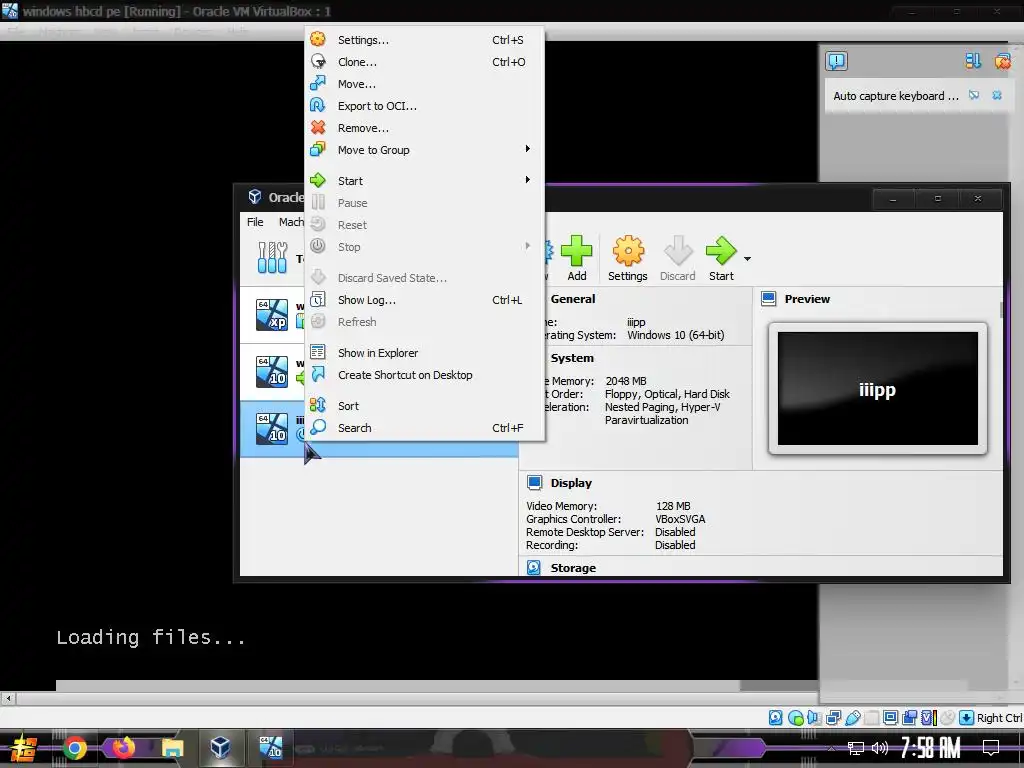Expand the Move to Group submenu arrow
This screenshot has height=768, width=1024.
528,149
